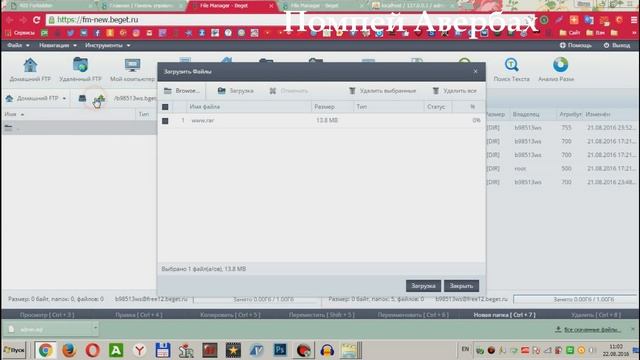Image resolution: width=640 pixels, height=360 pixels.
Task: Open Firefox from the taskbar
Action: (69, 350)
